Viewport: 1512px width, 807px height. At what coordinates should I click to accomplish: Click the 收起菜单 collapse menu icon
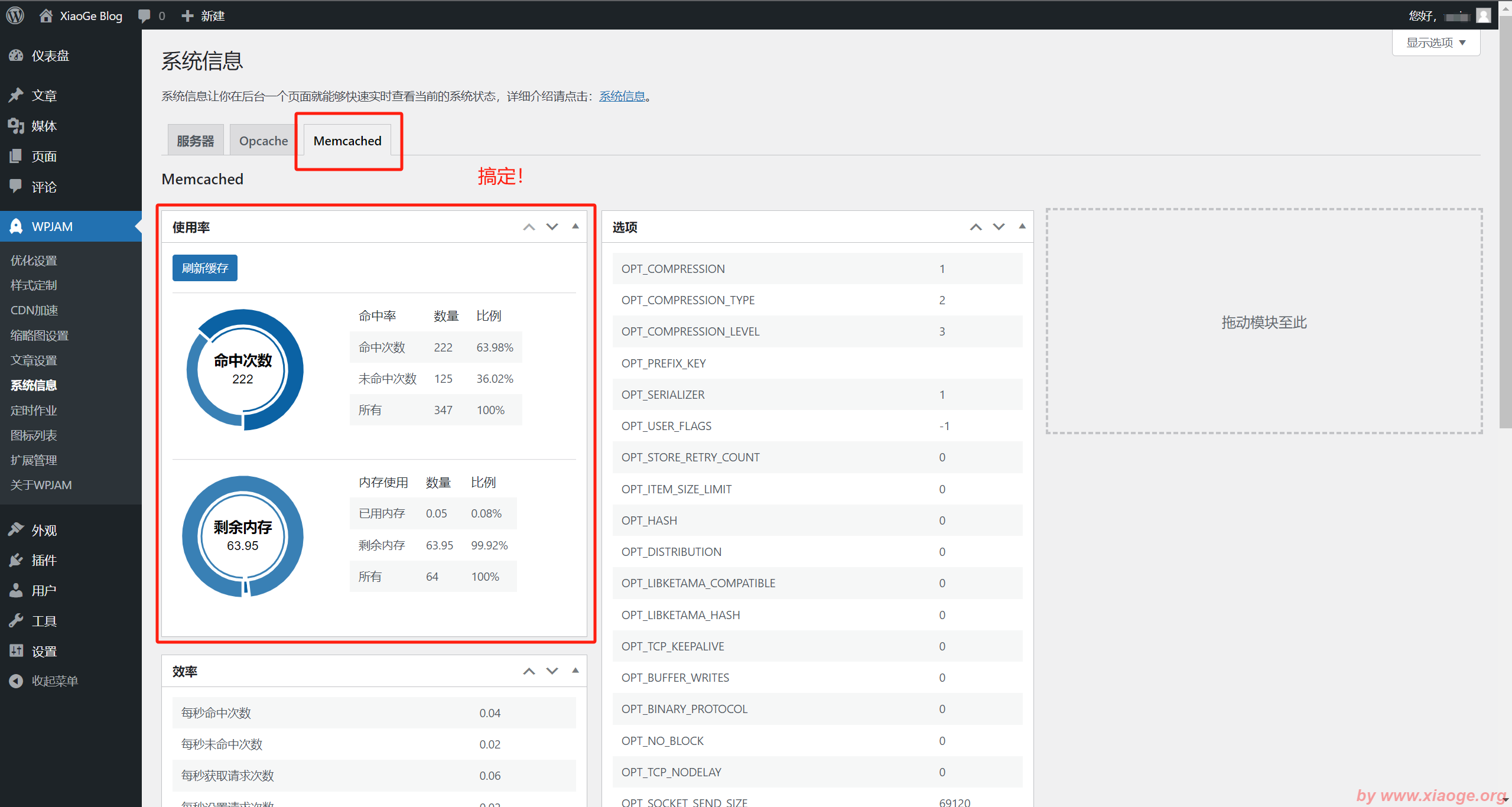(16, 681)
